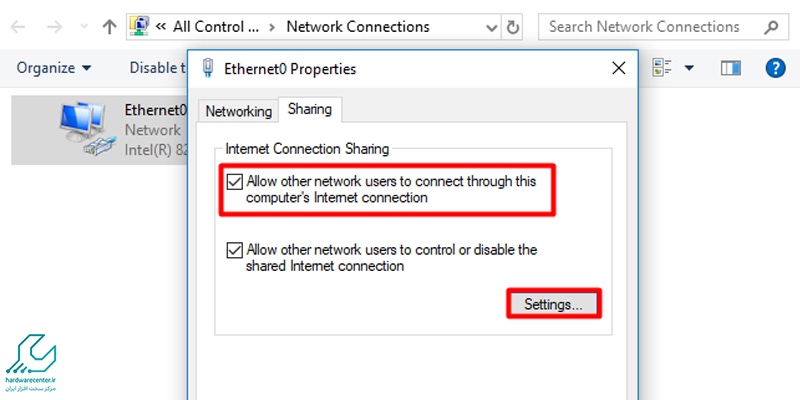Switch to the Networking tab
Viewport: 800px width, 400px height.
[x=238, y=111]
